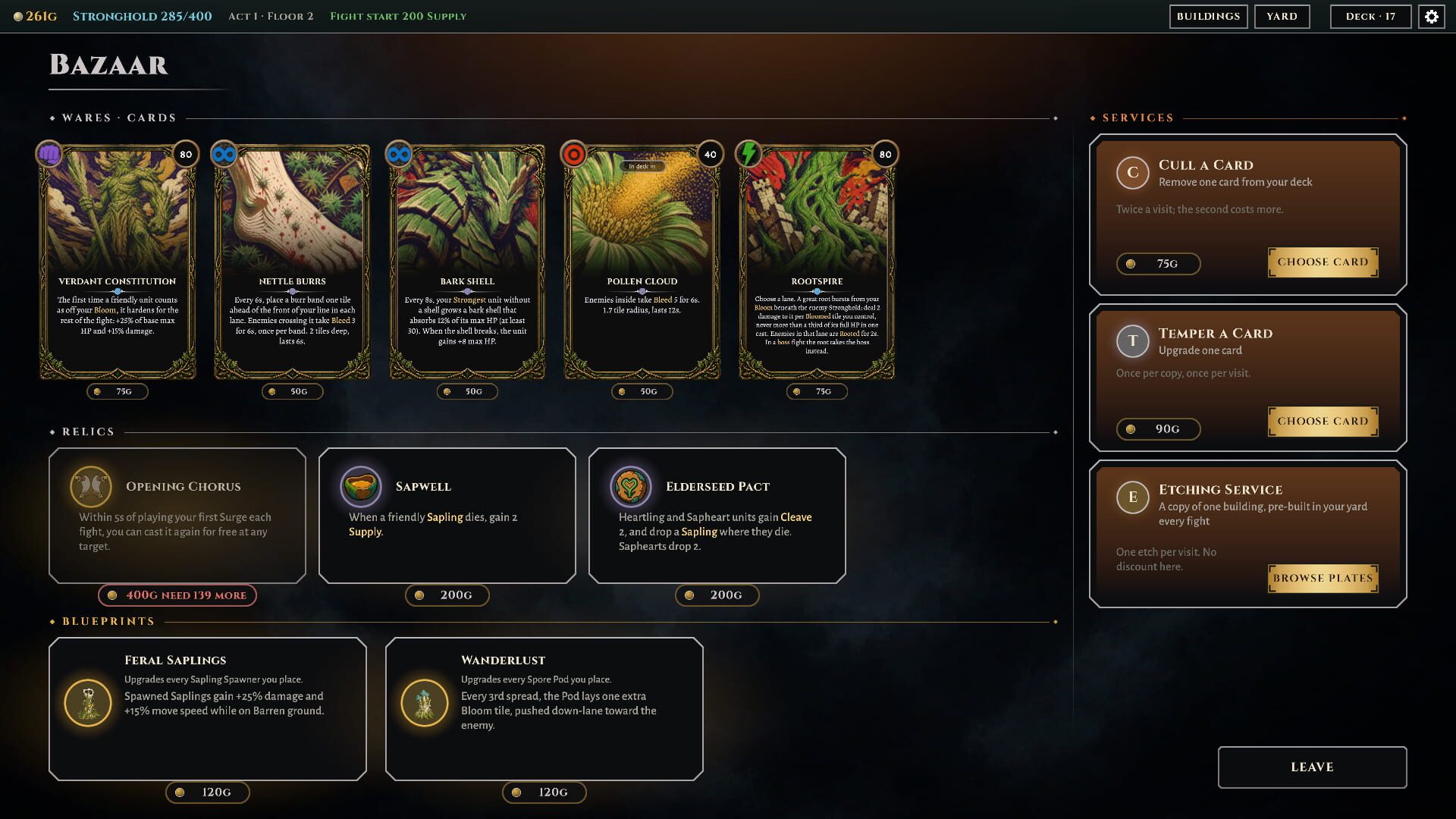Click the Etching Service 'E' icon
Image resolution: width=1456 pixels, height=819 pixels.
(1133, 497)
